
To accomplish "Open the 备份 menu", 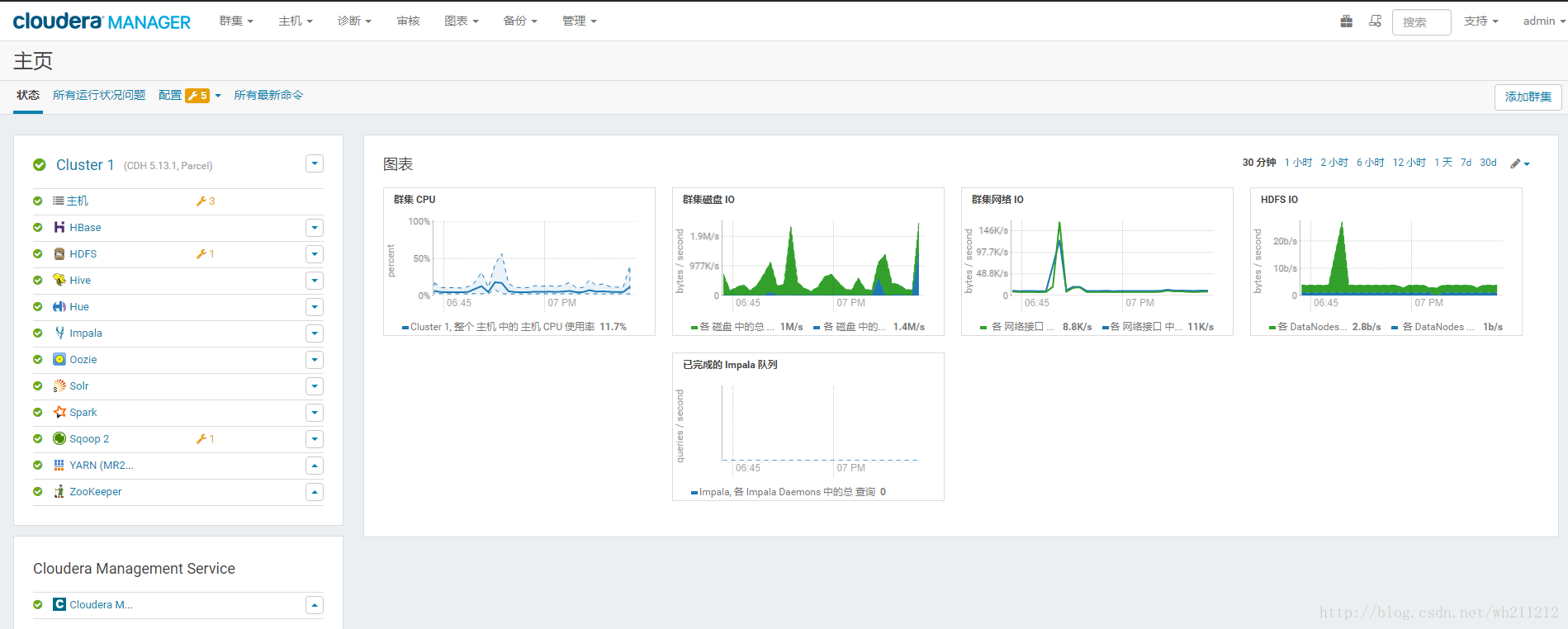I will 520,21.
